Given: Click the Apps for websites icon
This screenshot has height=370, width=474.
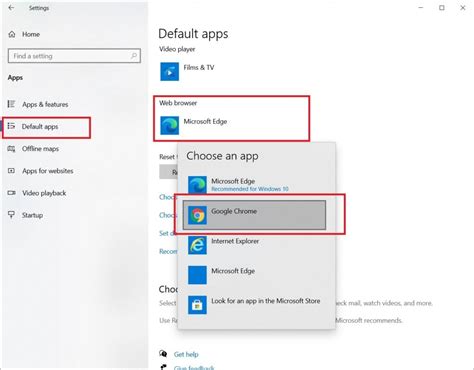Looking at the screenshot, I should click(x=11, y=171).
